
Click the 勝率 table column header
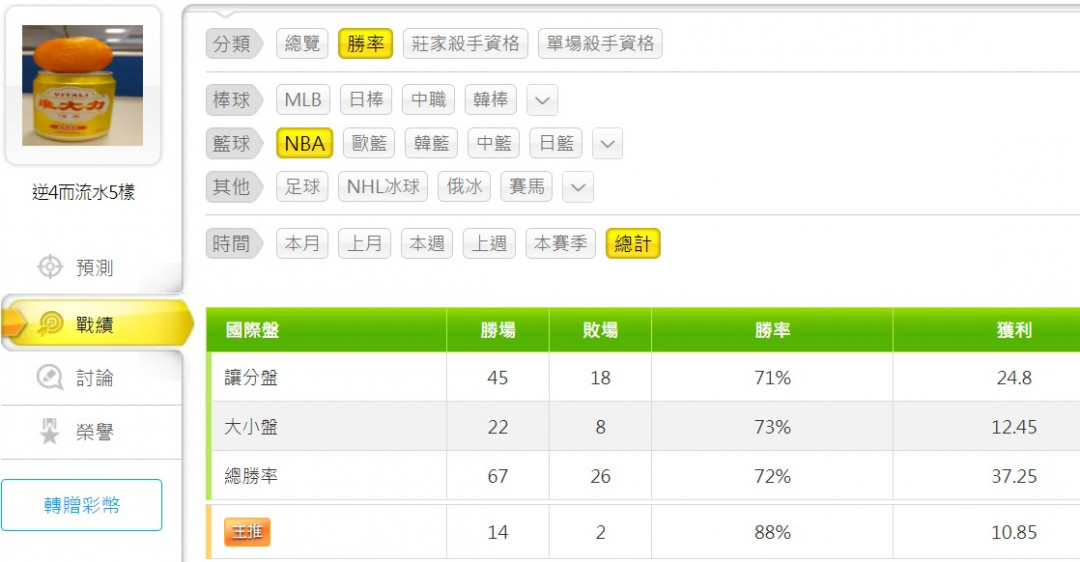tap(772, 330)
